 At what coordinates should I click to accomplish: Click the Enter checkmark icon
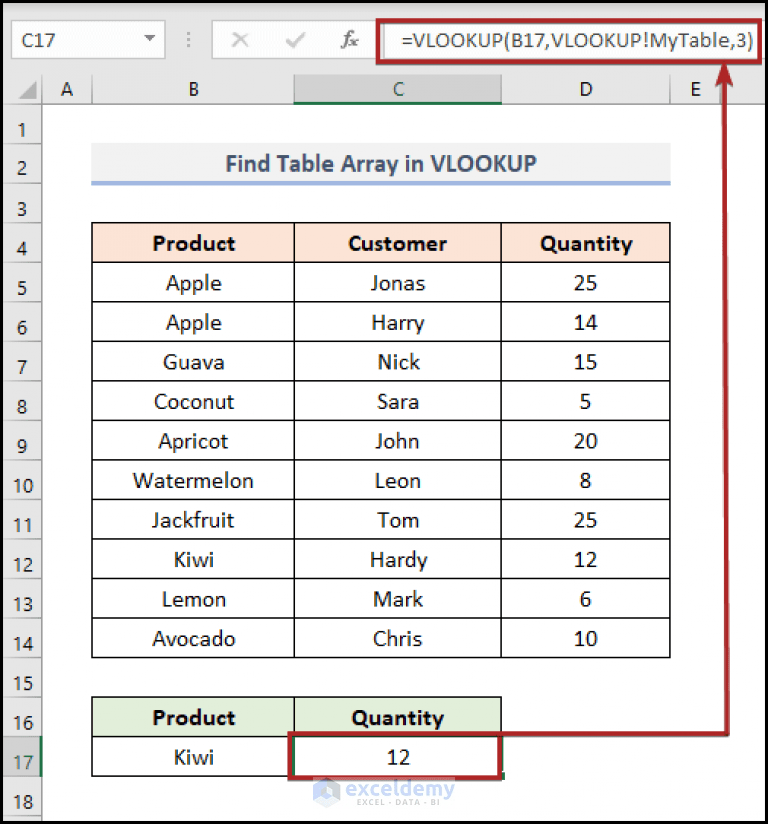click(293, 41)
